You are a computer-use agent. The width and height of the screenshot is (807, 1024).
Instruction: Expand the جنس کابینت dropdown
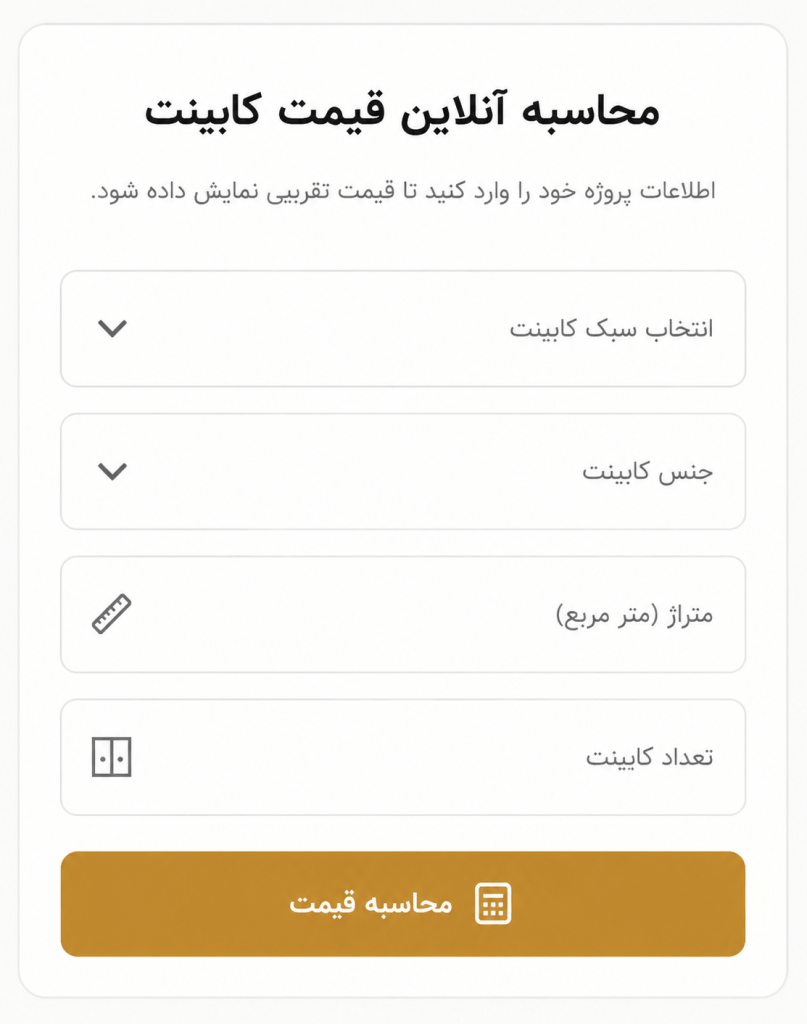point(403,472)
